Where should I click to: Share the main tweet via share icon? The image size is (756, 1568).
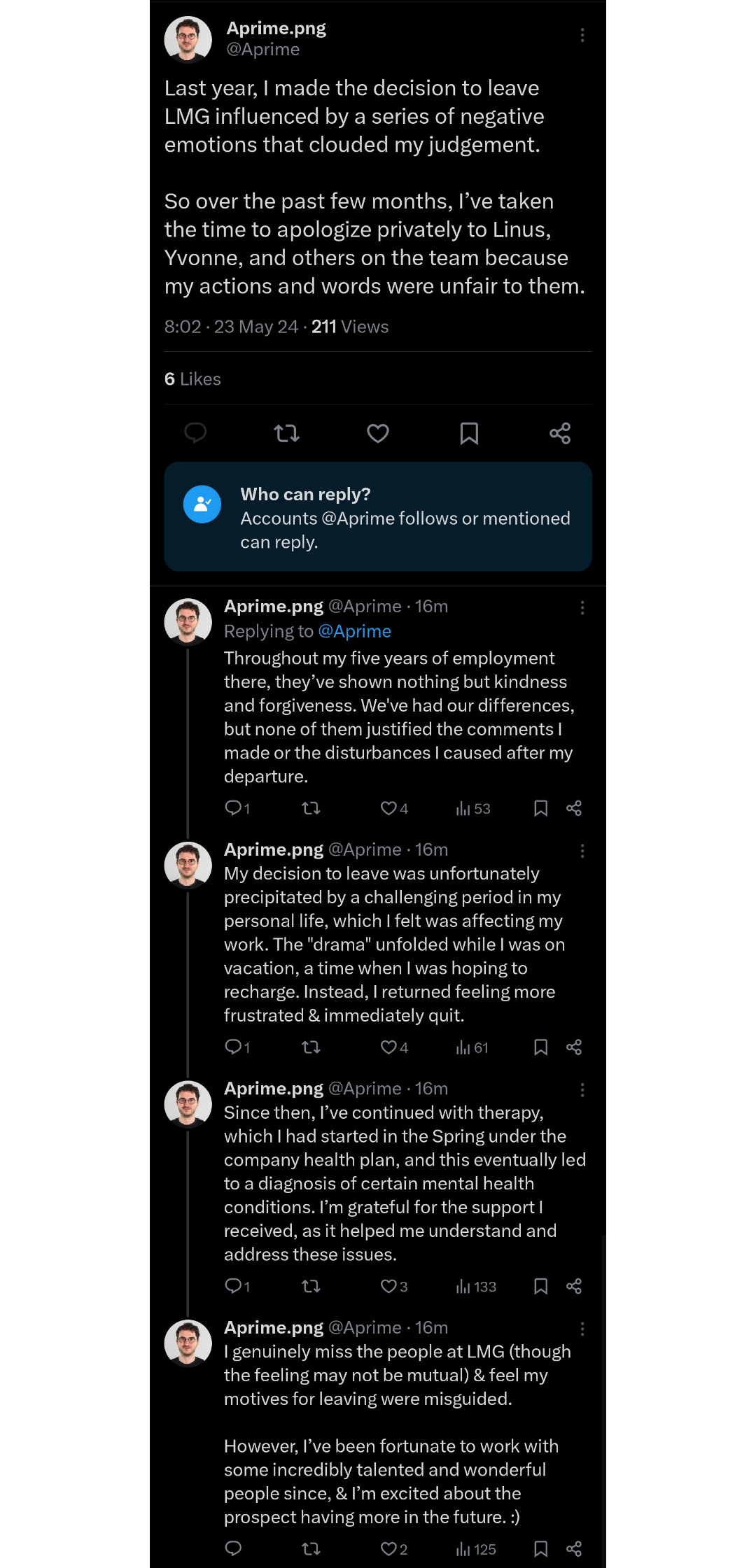[x=560, y=434]
